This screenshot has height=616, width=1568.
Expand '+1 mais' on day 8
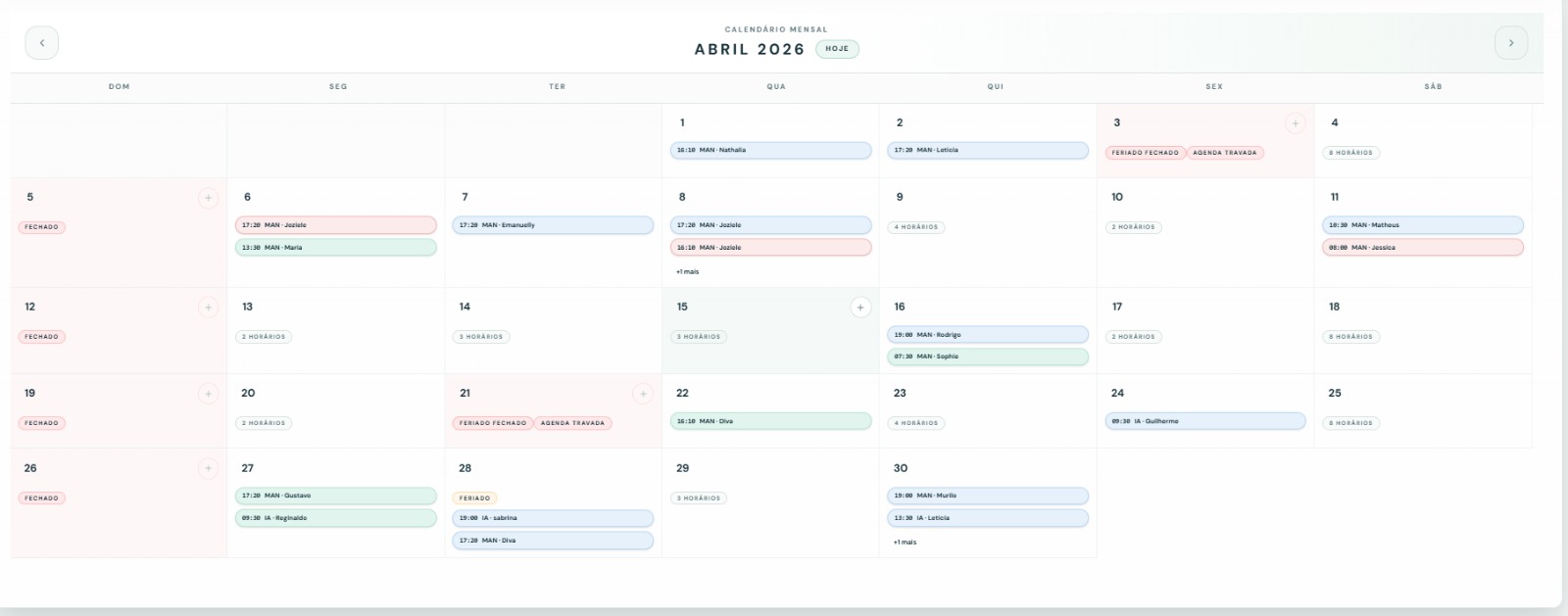coord(688,271)
